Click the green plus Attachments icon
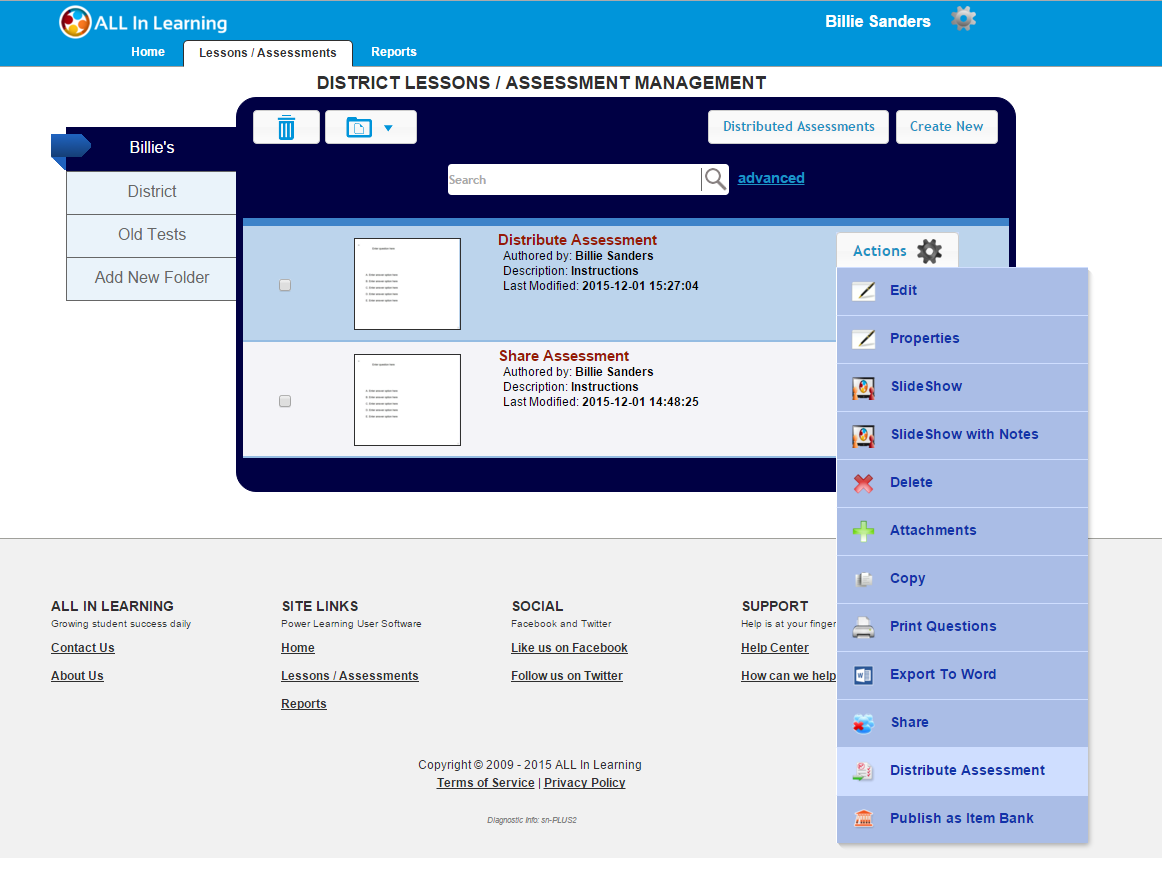The width and height of the screenshot is (1162, 875). coord(863,531)
